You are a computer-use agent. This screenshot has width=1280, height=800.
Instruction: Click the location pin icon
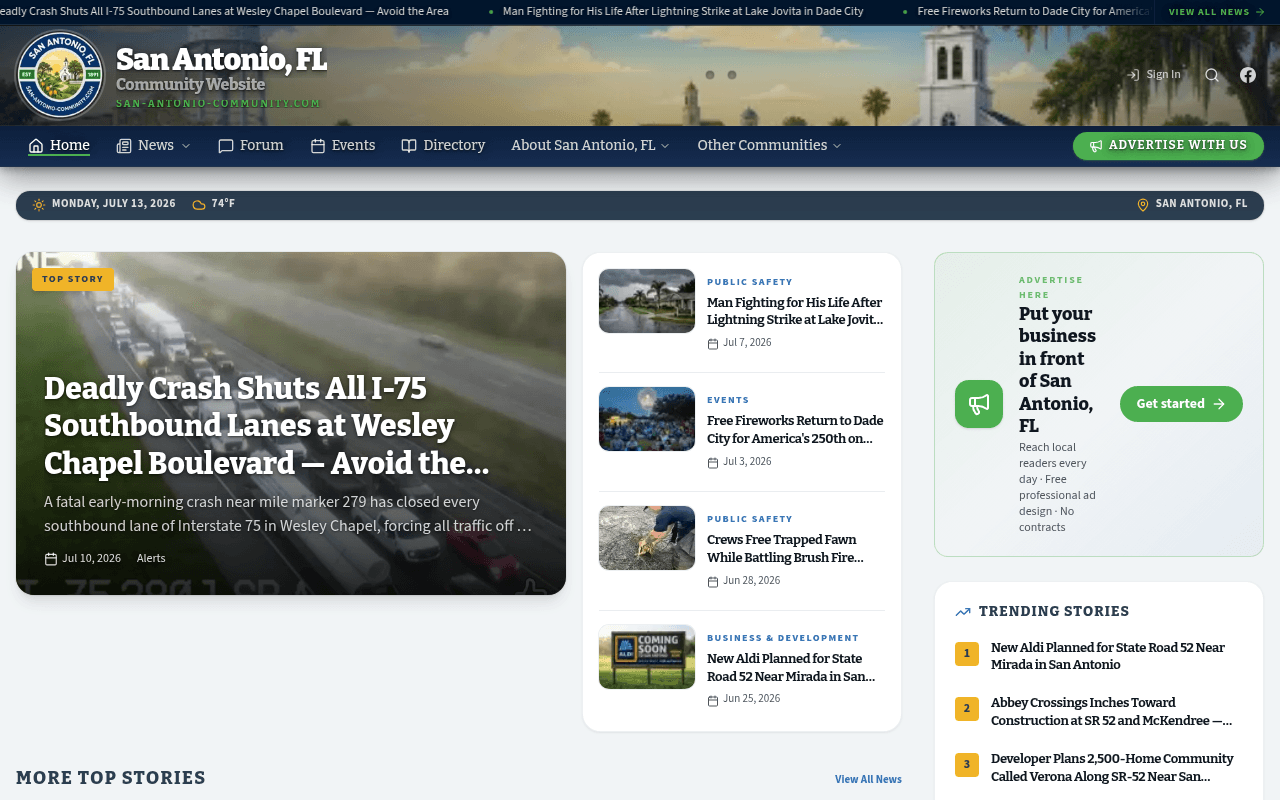1143,205
